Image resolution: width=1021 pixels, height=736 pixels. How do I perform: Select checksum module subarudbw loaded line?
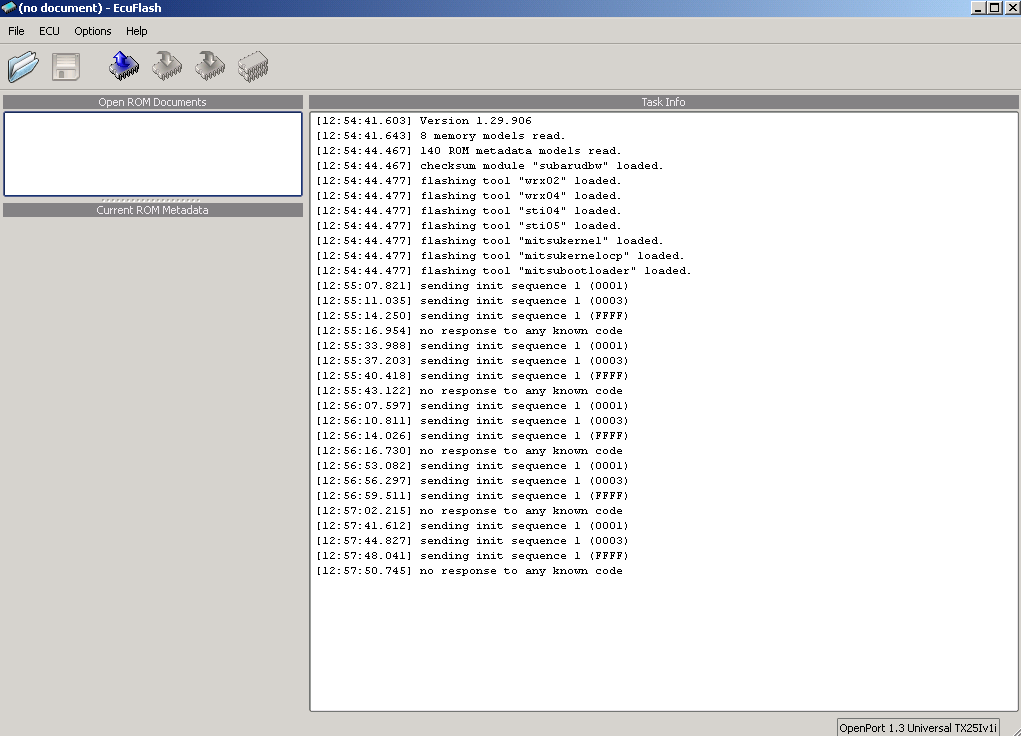[x=490, y=165]
